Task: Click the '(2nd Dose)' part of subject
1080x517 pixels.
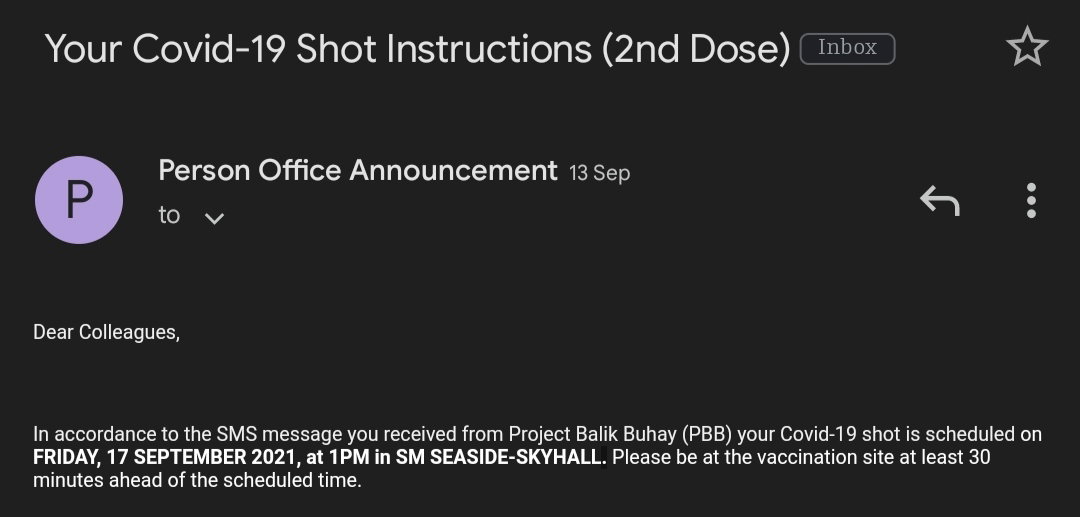Action: point(696,49)
